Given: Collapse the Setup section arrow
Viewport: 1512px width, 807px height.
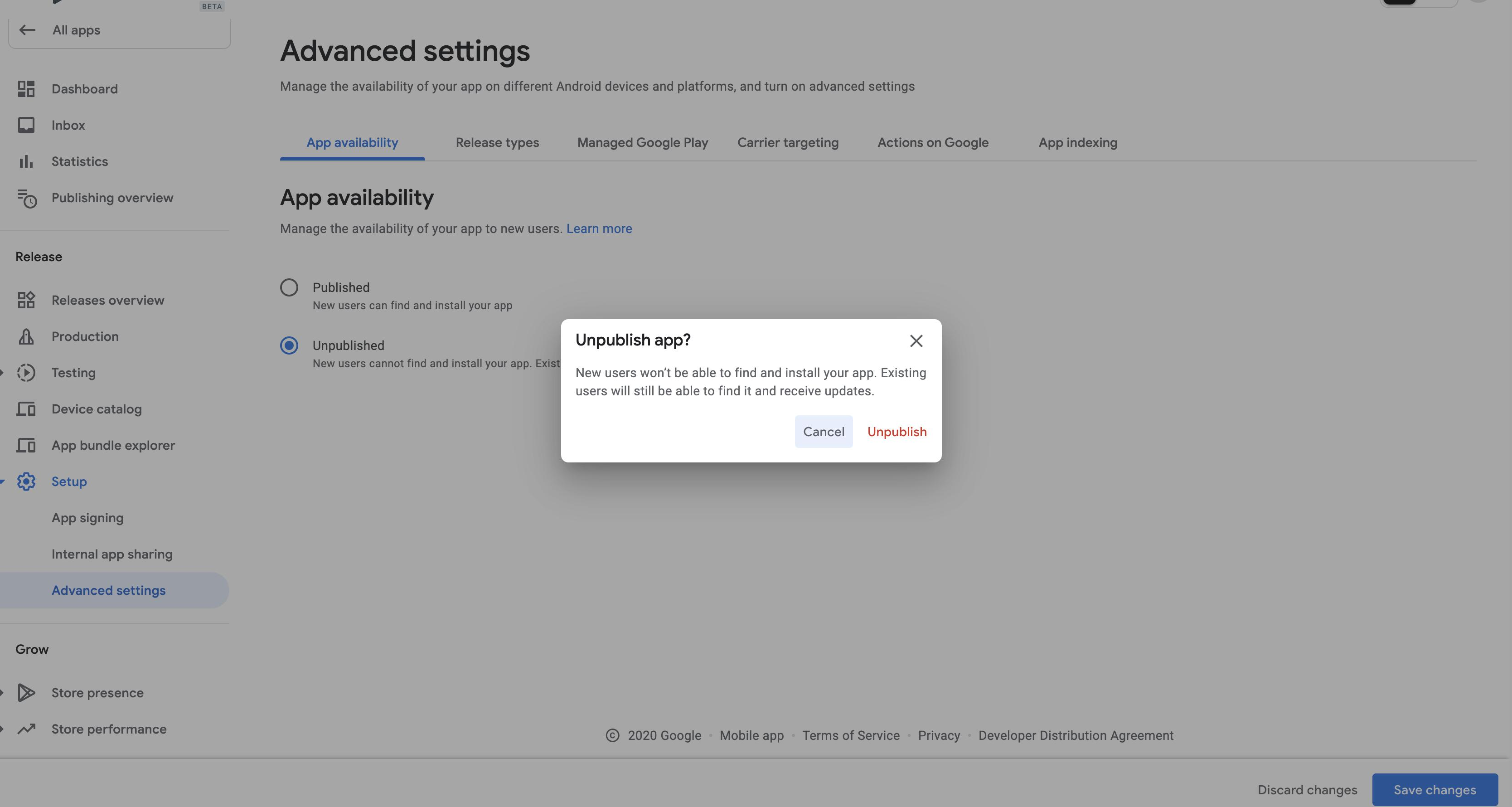Looking at the screenshot, I should pyautogui.click(x=2, y=481).
